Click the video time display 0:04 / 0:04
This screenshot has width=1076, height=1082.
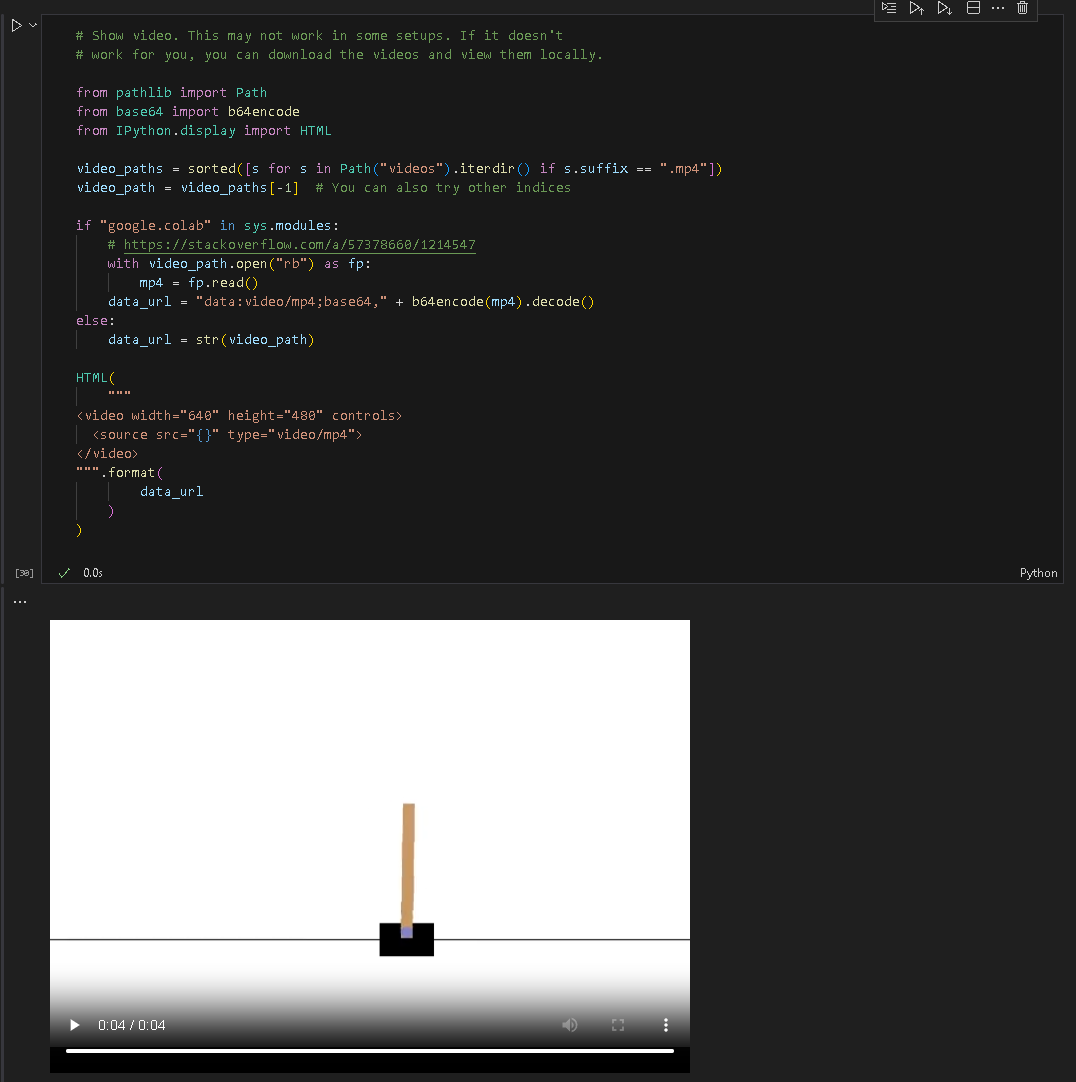(x=131, y=1025)
